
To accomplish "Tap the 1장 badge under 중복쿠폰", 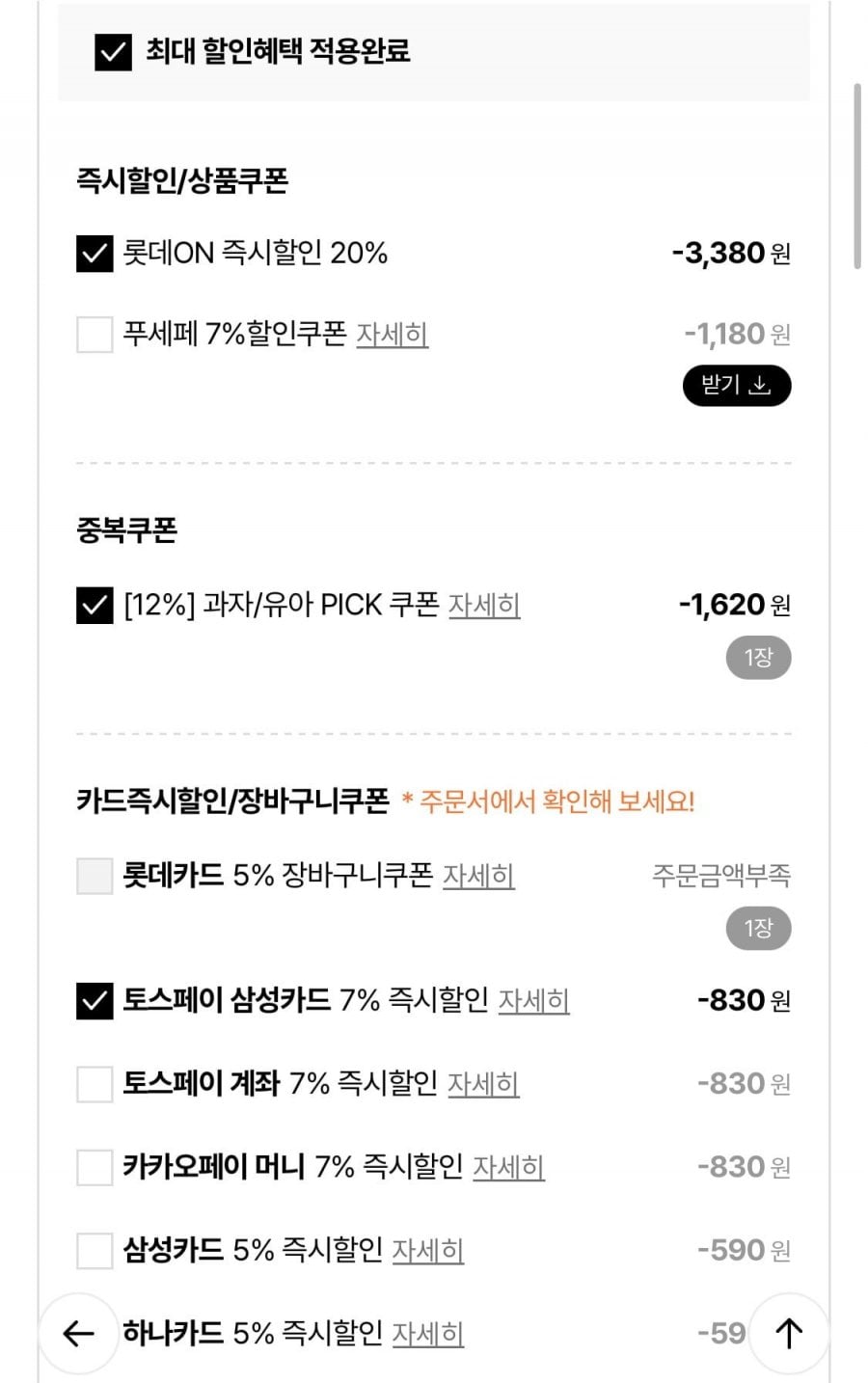I will (758, 659).
